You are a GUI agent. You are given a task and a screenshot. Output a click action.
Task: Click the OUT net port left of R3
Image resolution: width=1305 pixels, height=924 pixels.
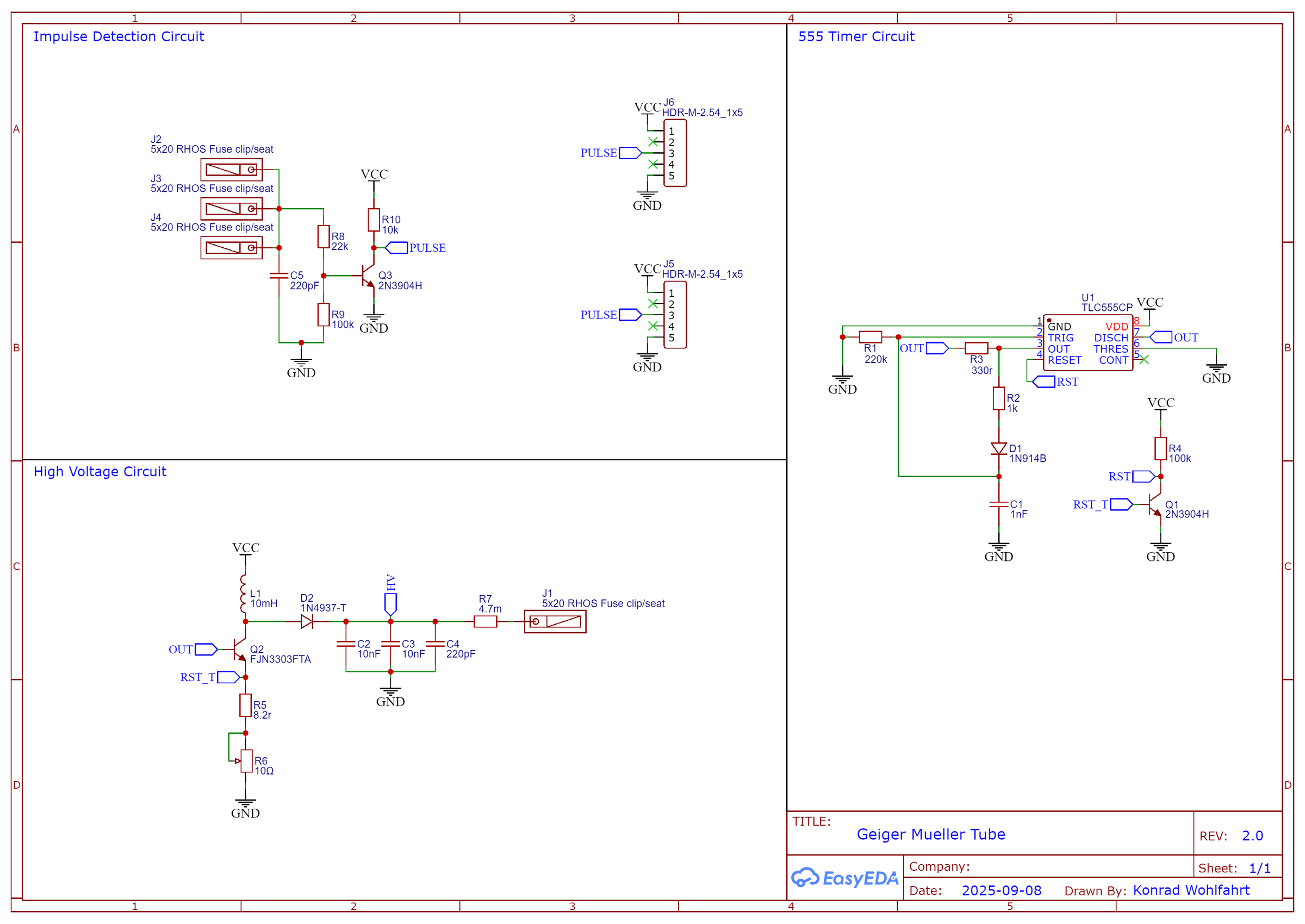pyautogui.click(x=937, y=348)
